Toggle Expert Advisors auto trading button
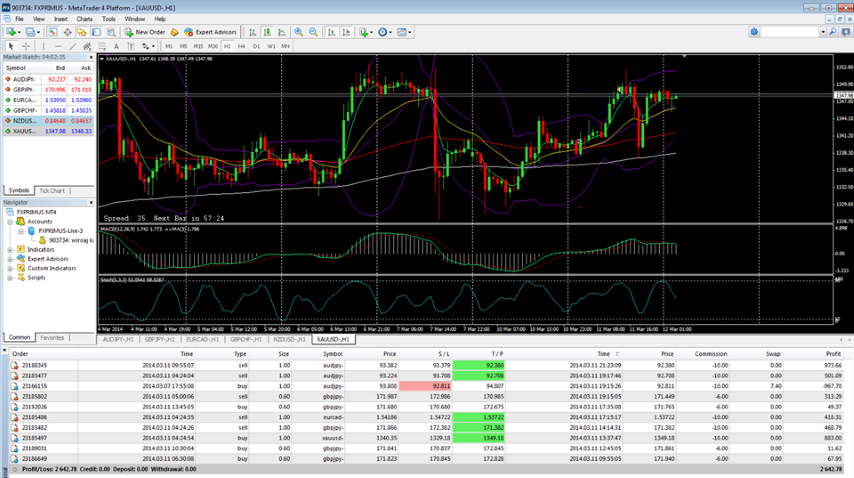 click(210, 32)
